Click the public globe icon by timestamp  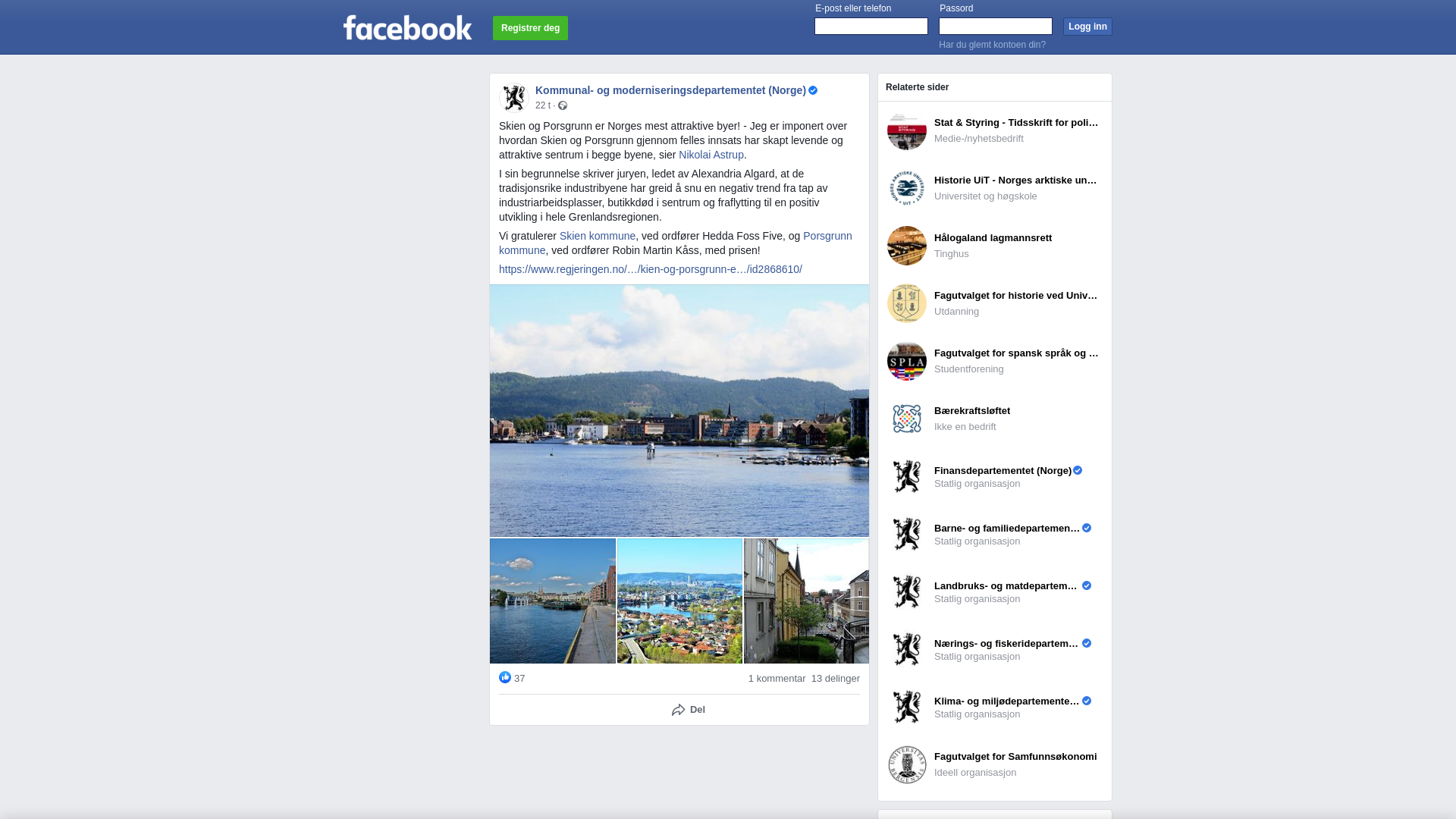563,105
